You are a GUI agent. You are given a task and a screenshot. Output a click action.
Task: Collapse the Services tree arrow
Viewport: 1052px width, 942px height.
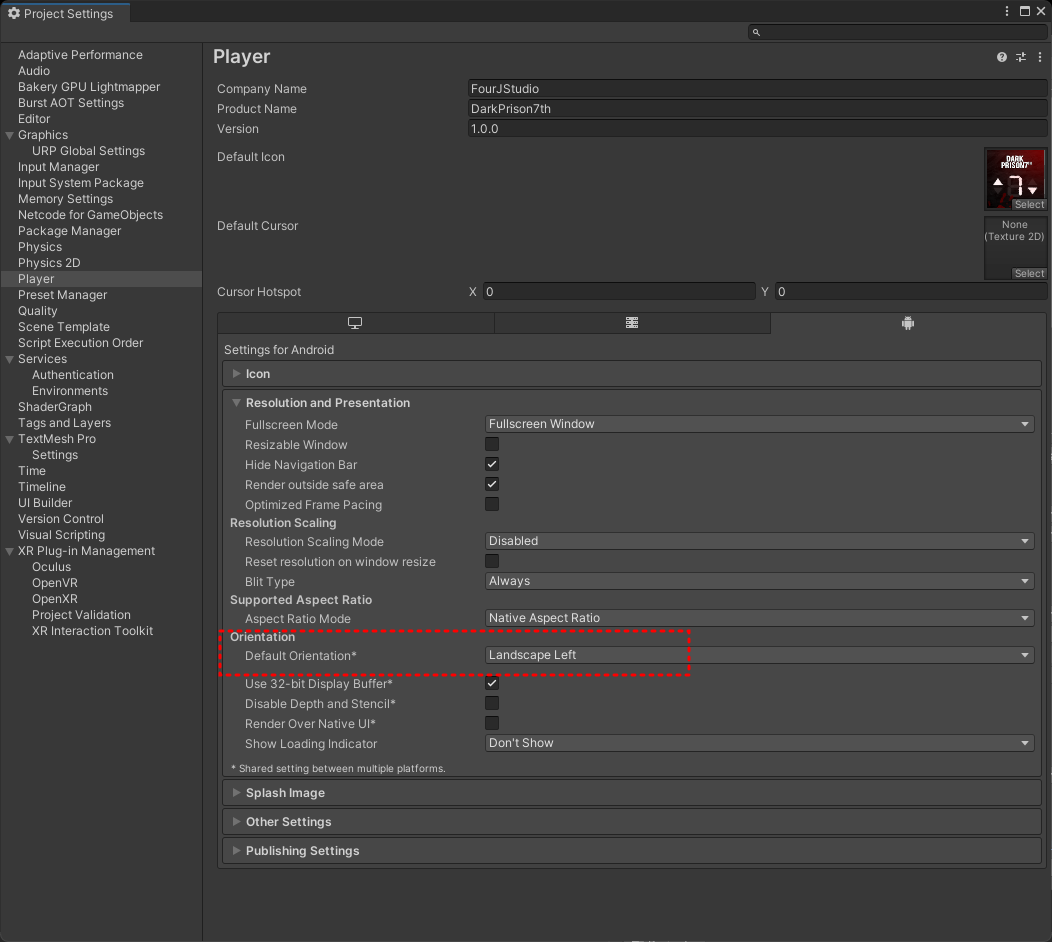point(9,359)
